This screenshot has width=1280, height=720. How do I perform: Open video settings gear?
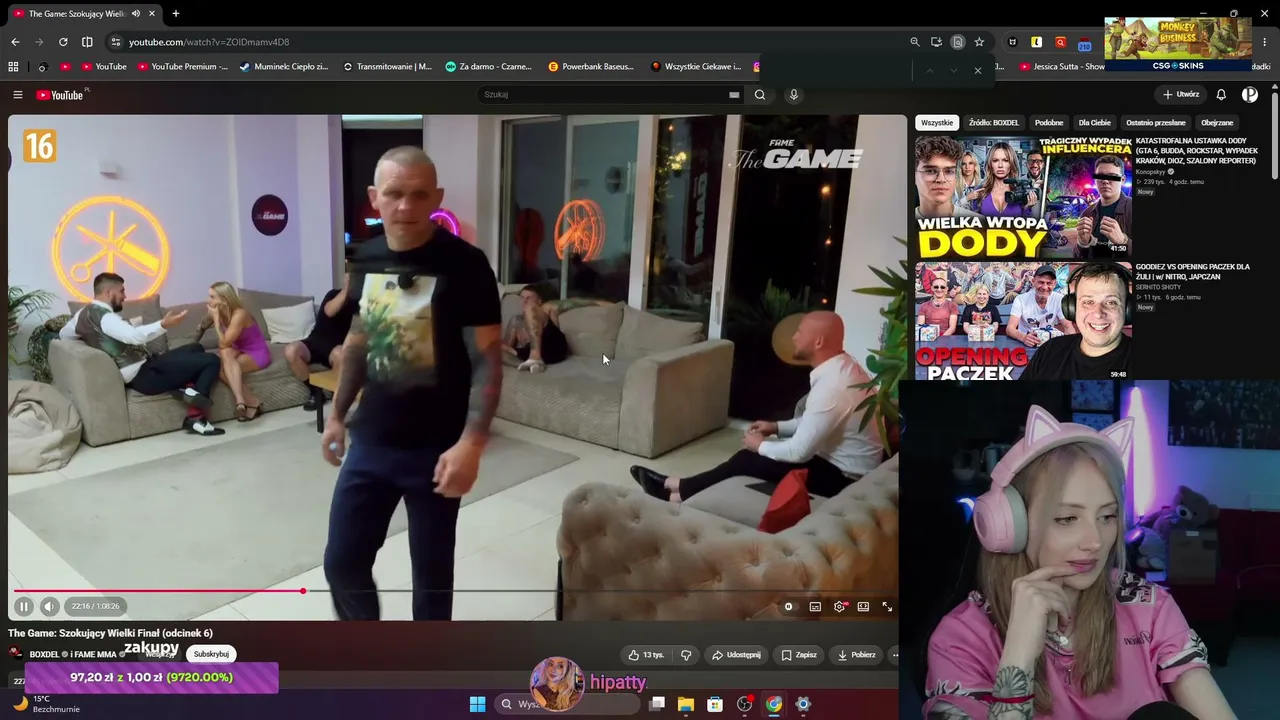click(839, 606)
